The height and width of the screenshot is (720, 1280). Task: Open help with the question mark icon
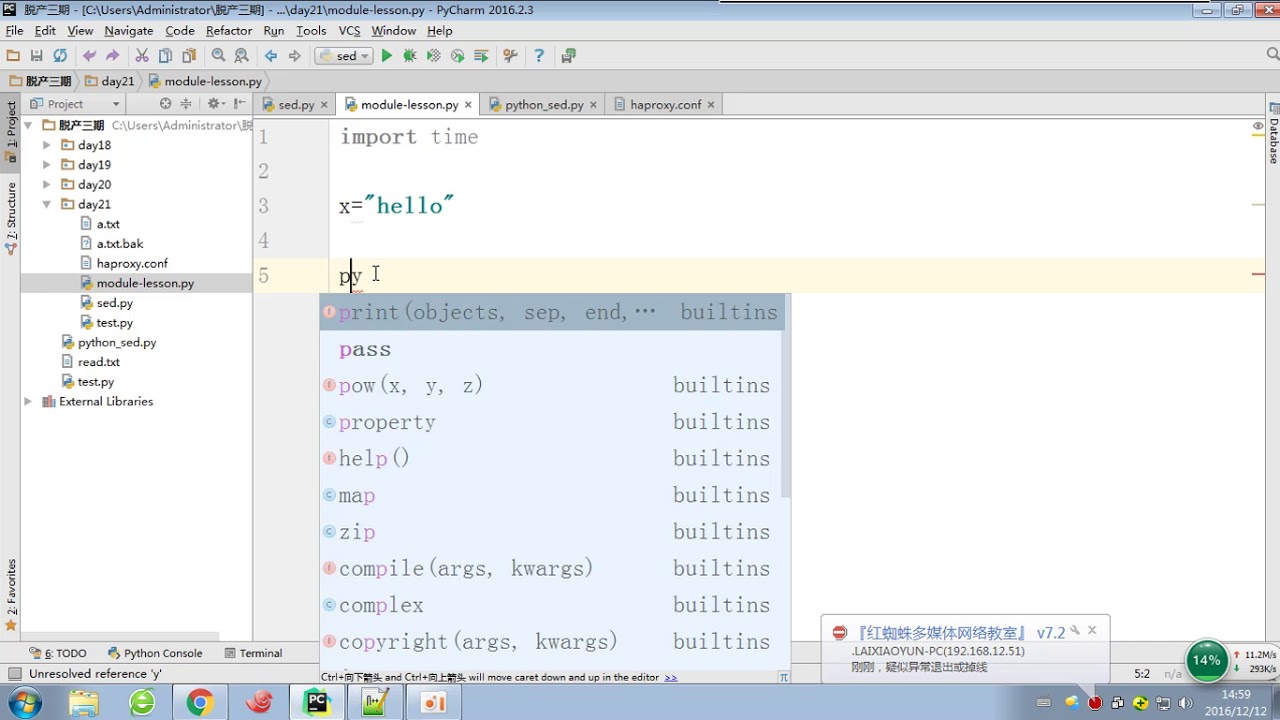point(539,56)
